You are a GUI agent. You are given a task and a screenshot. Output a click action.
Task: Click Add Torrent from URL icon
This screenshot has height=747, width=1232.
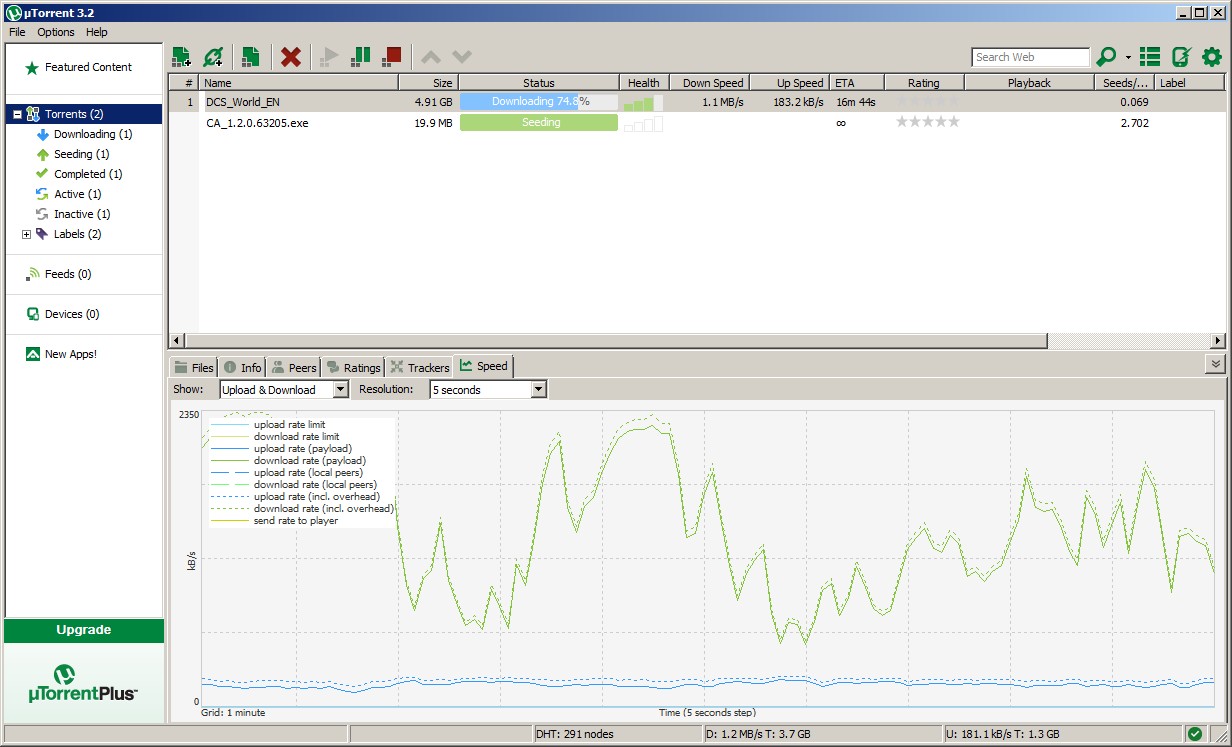(213, 57)
